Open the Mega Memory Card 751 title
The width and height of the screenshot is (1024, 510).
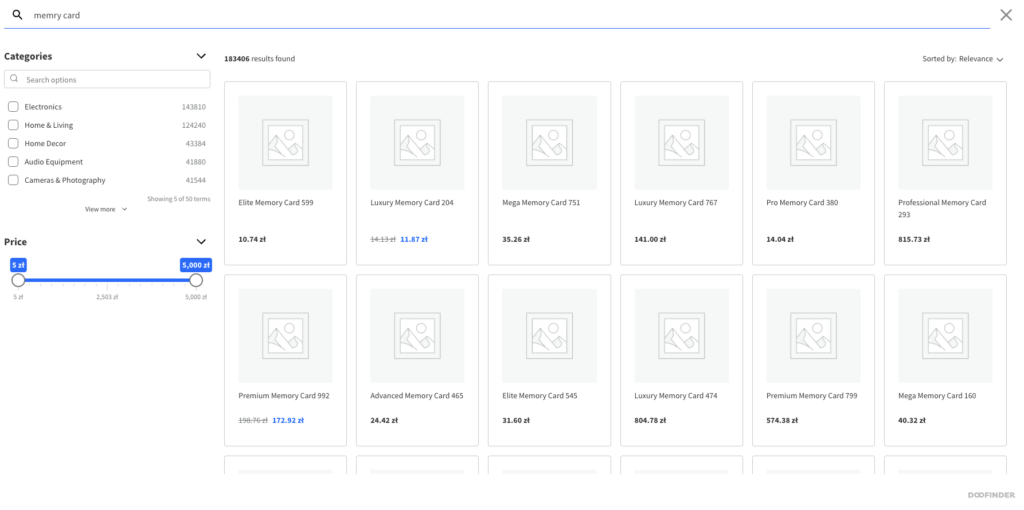click(541, 202)
